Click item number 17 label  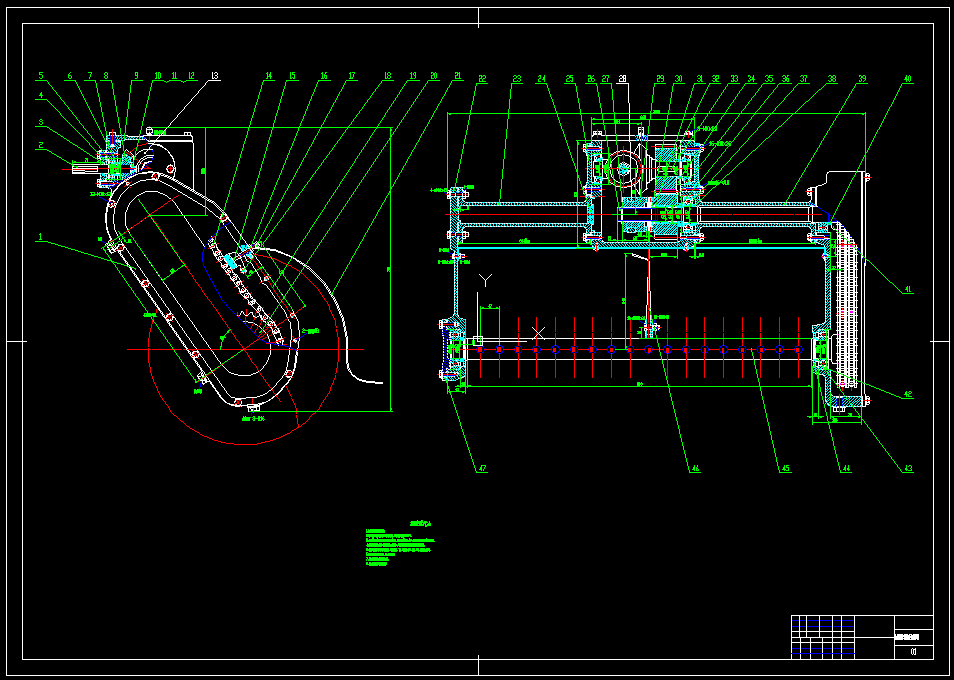[x=352, y=76]
